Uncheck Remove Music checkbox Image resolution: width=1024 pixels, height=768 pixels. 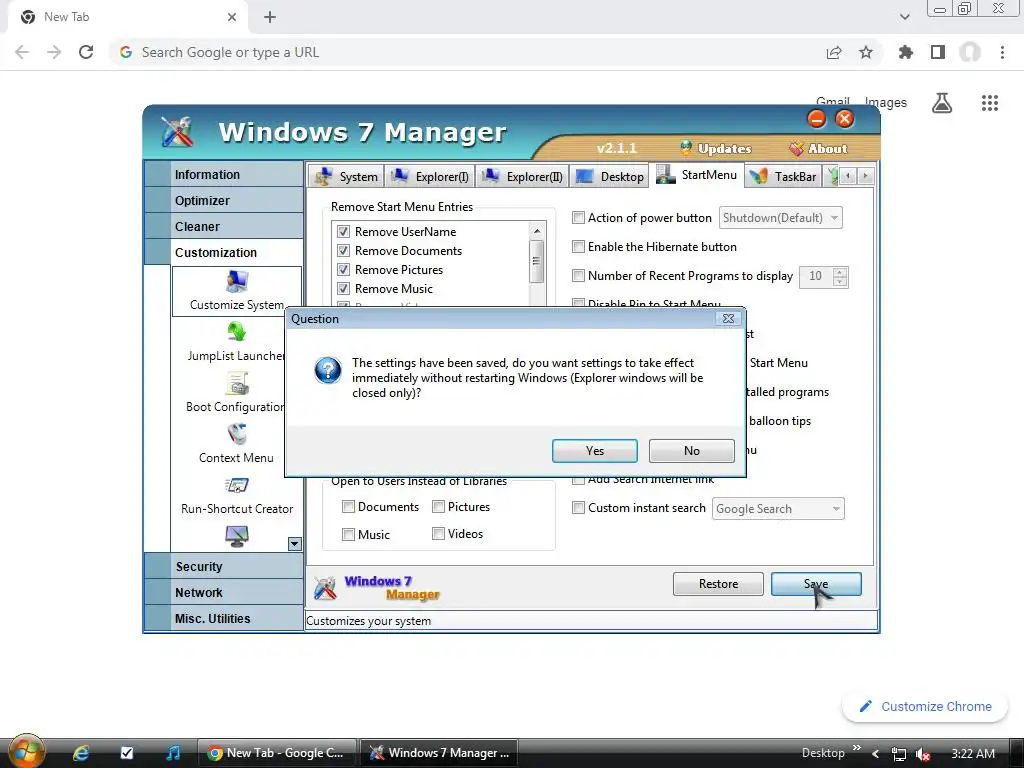click(344, 289)
